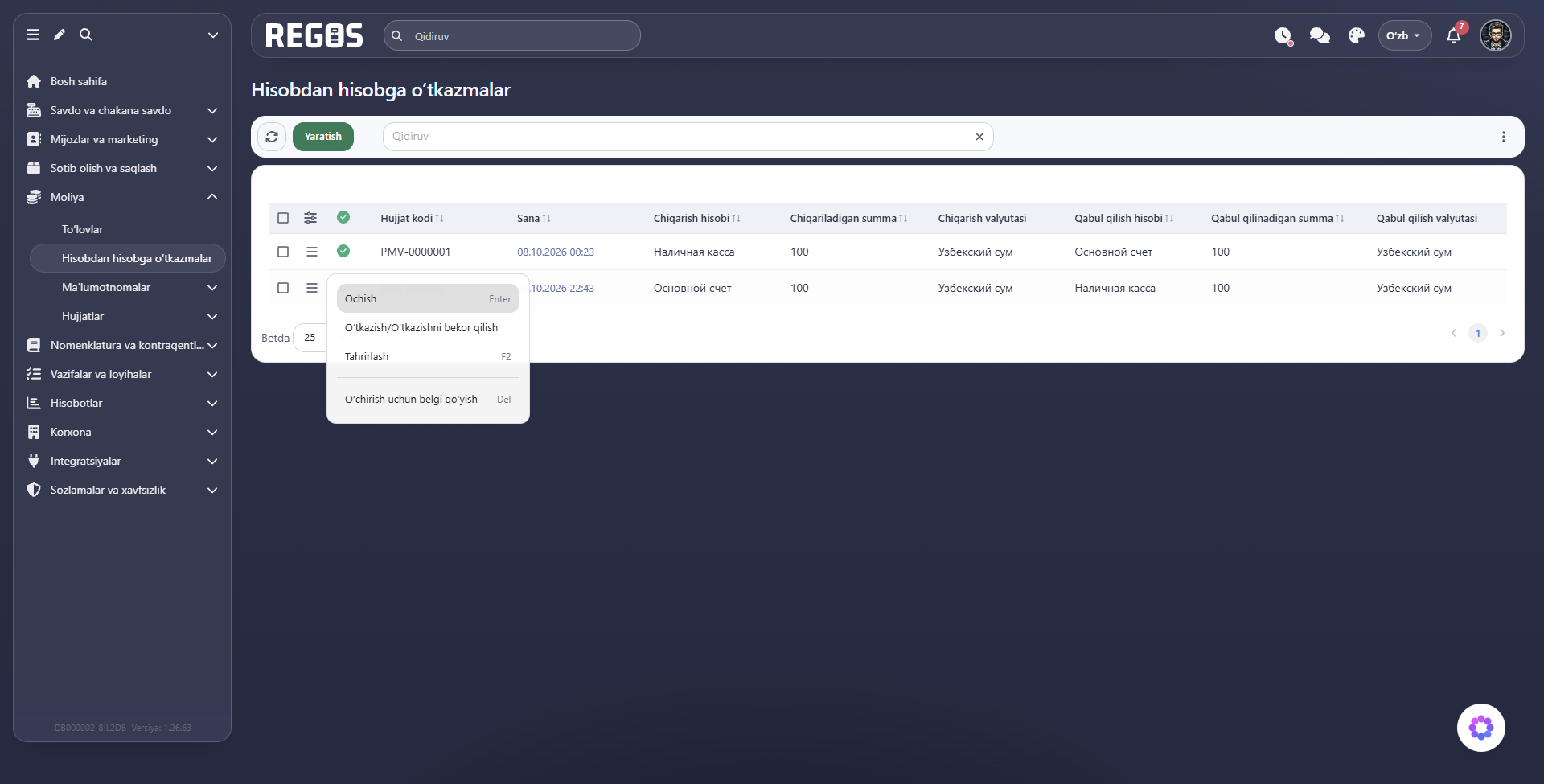The image size is (1544, 784).
Task: Check the PMV-0000001 row checkbox
Action: click(x=283, y=252)
